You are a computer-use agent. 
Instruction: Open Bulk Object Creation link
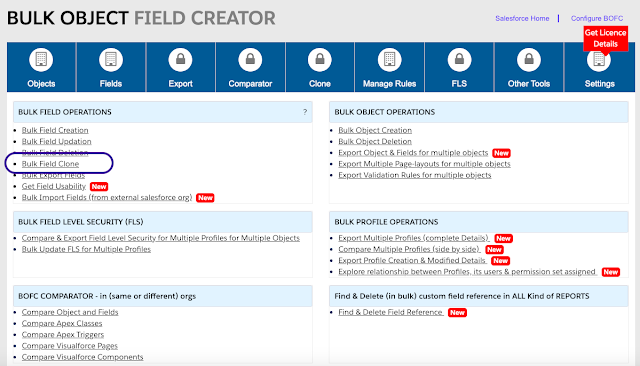point(375,130)
